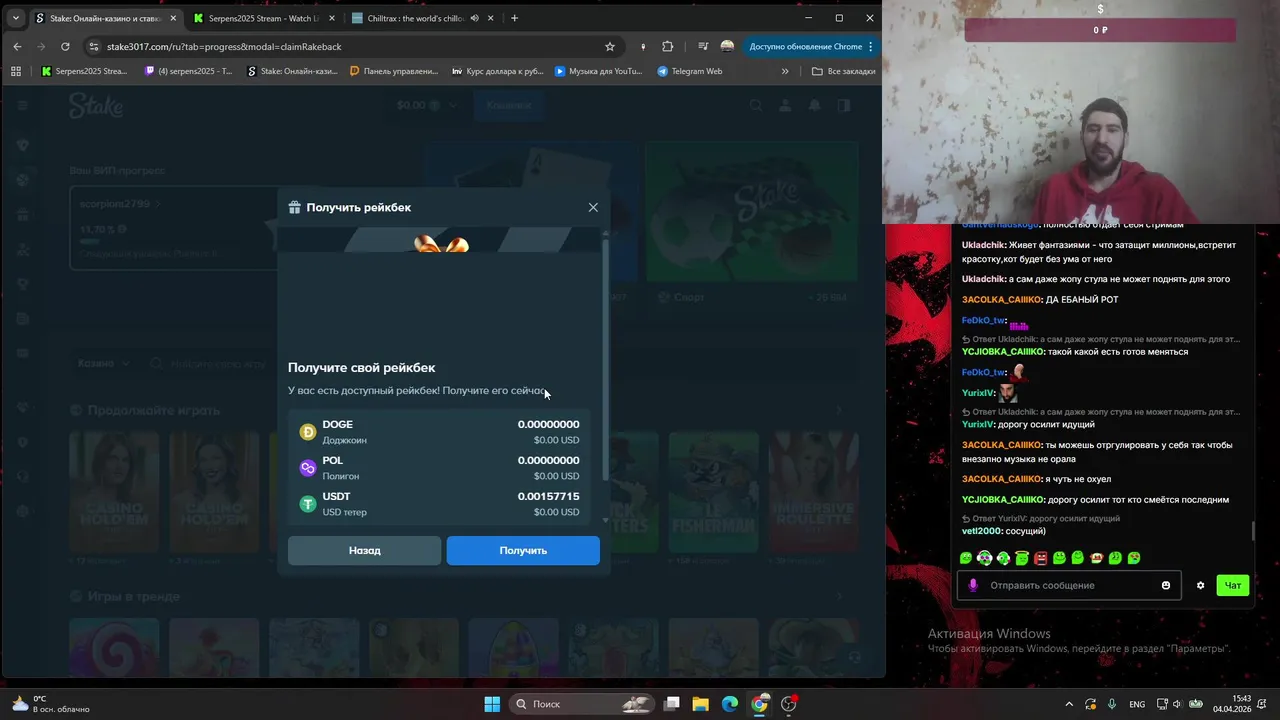Click the Назад button
This screenshot has height=720, width=1280.
tap(364, 550)
